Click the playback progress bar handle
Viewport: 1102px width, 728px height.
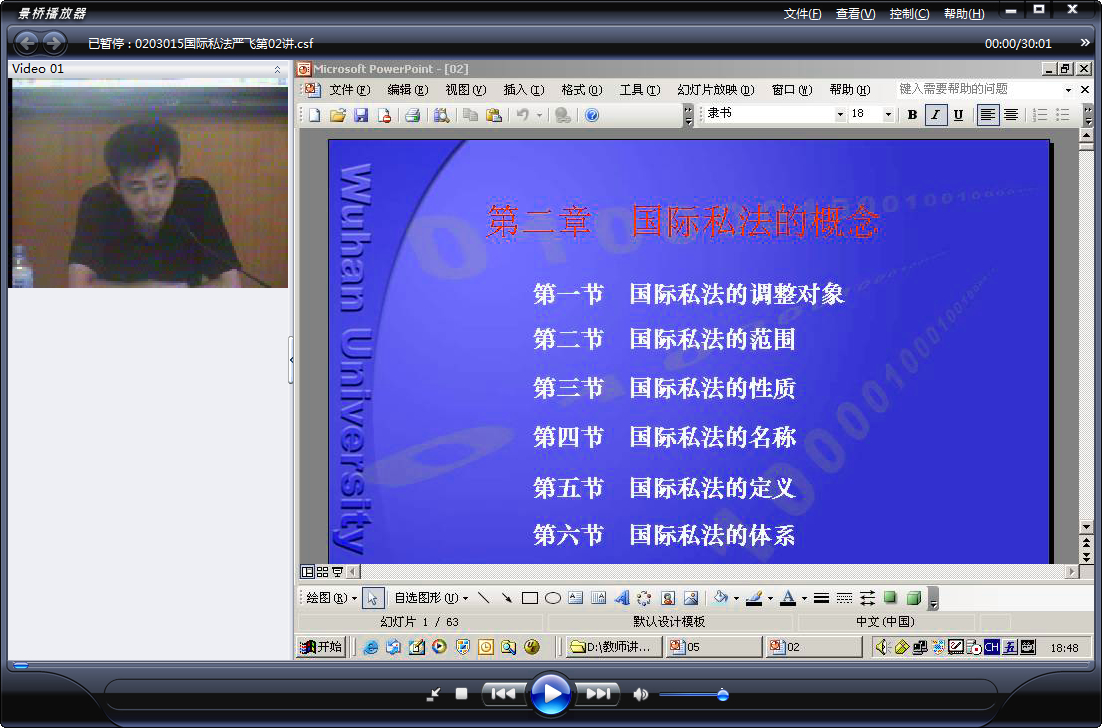[21, 665]
